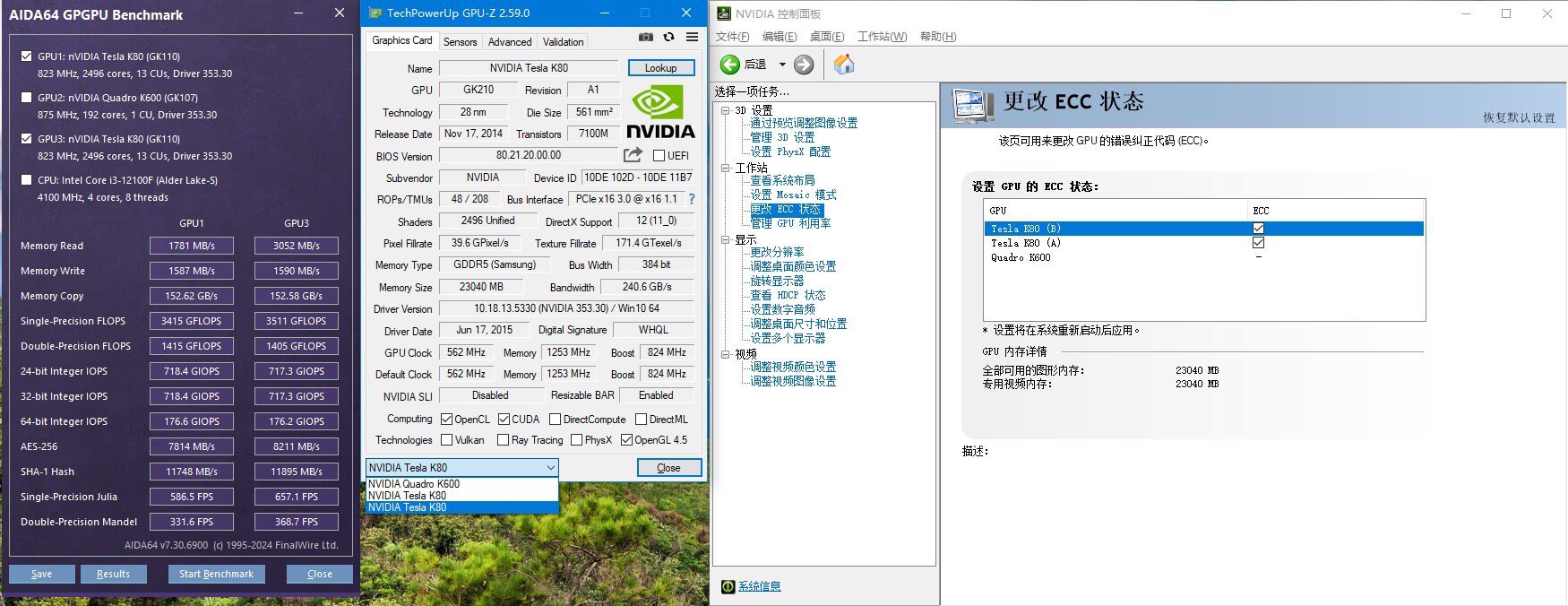Click NVIDIA logo in GPU-Z
The width and height of the screenshot is (1568, 606).
point(660,111)
